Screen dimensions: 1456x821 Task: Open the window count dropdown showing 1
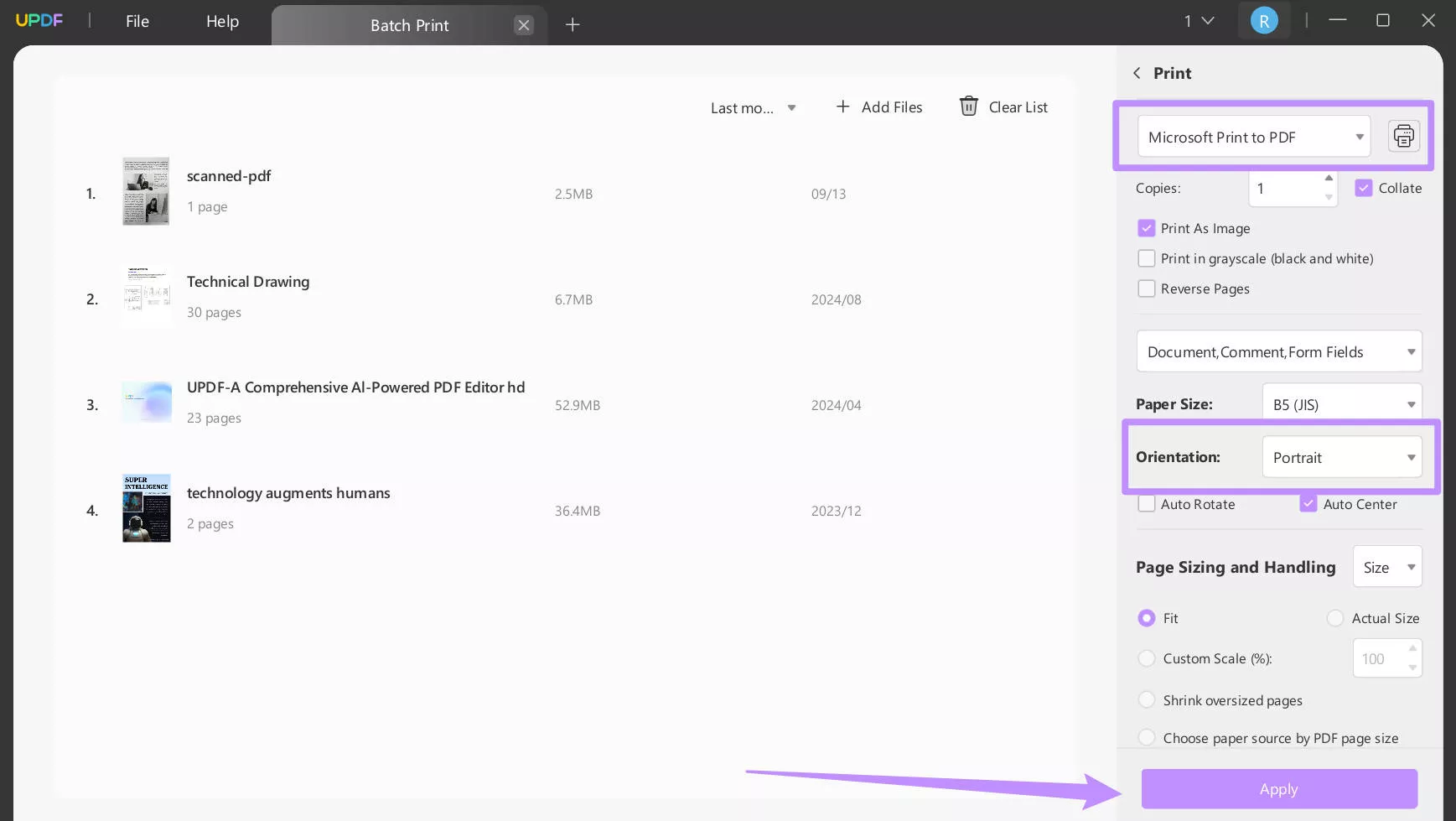pyautogui.click(x=1199, y=21)
